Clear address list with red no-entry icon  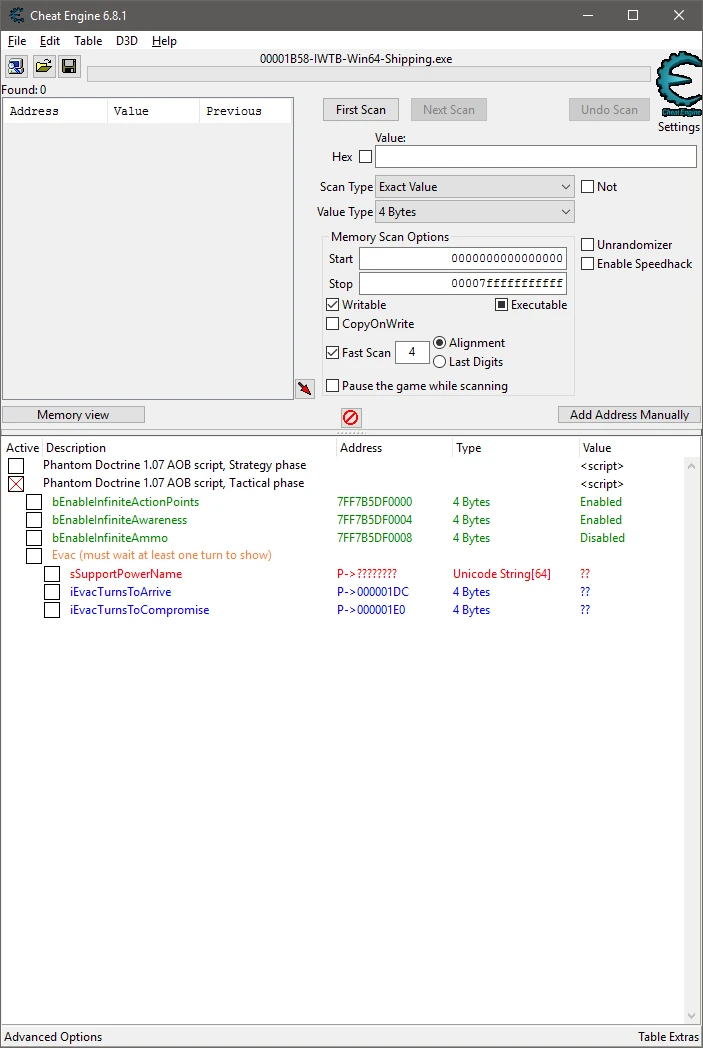[x=350, y=418]
